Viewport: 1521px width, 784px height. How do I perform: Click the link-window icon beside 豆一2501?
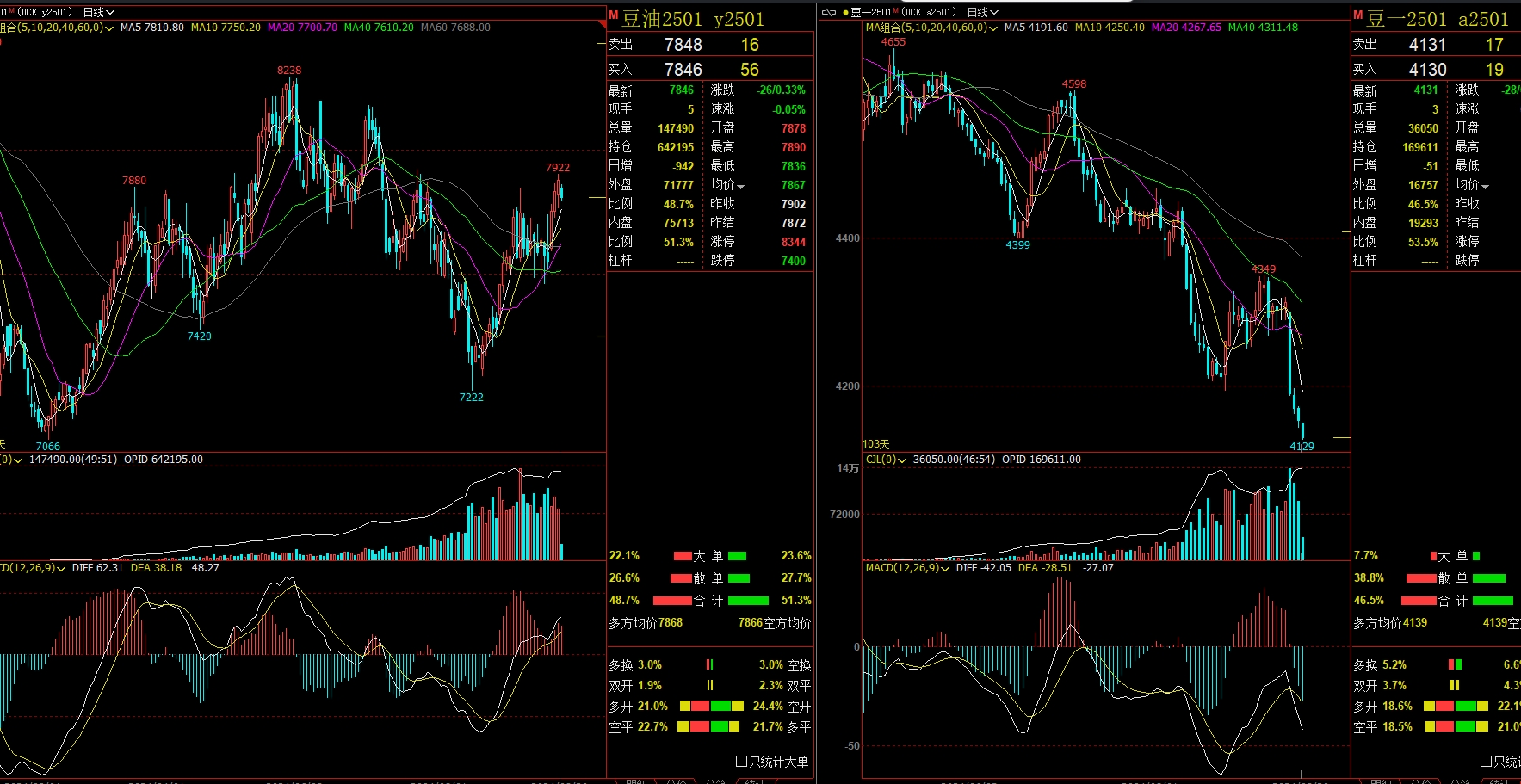pyautogui.click(x=829, y=12)
